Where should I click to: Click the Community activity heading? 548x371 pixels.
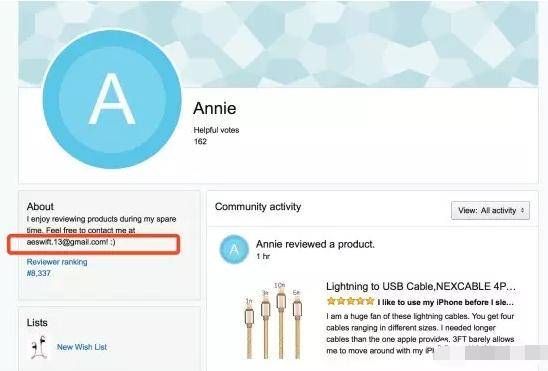point(258,207)
